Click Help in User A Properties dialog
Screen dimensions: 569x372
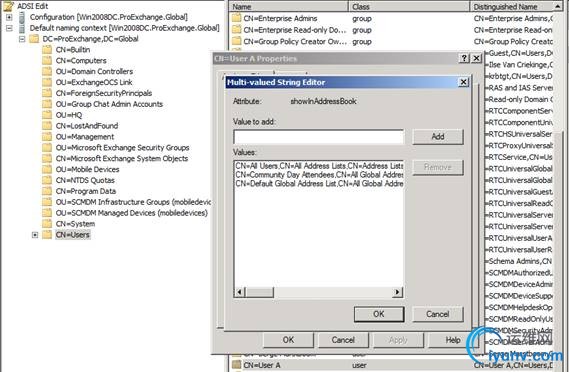click(x=453, y=340)
